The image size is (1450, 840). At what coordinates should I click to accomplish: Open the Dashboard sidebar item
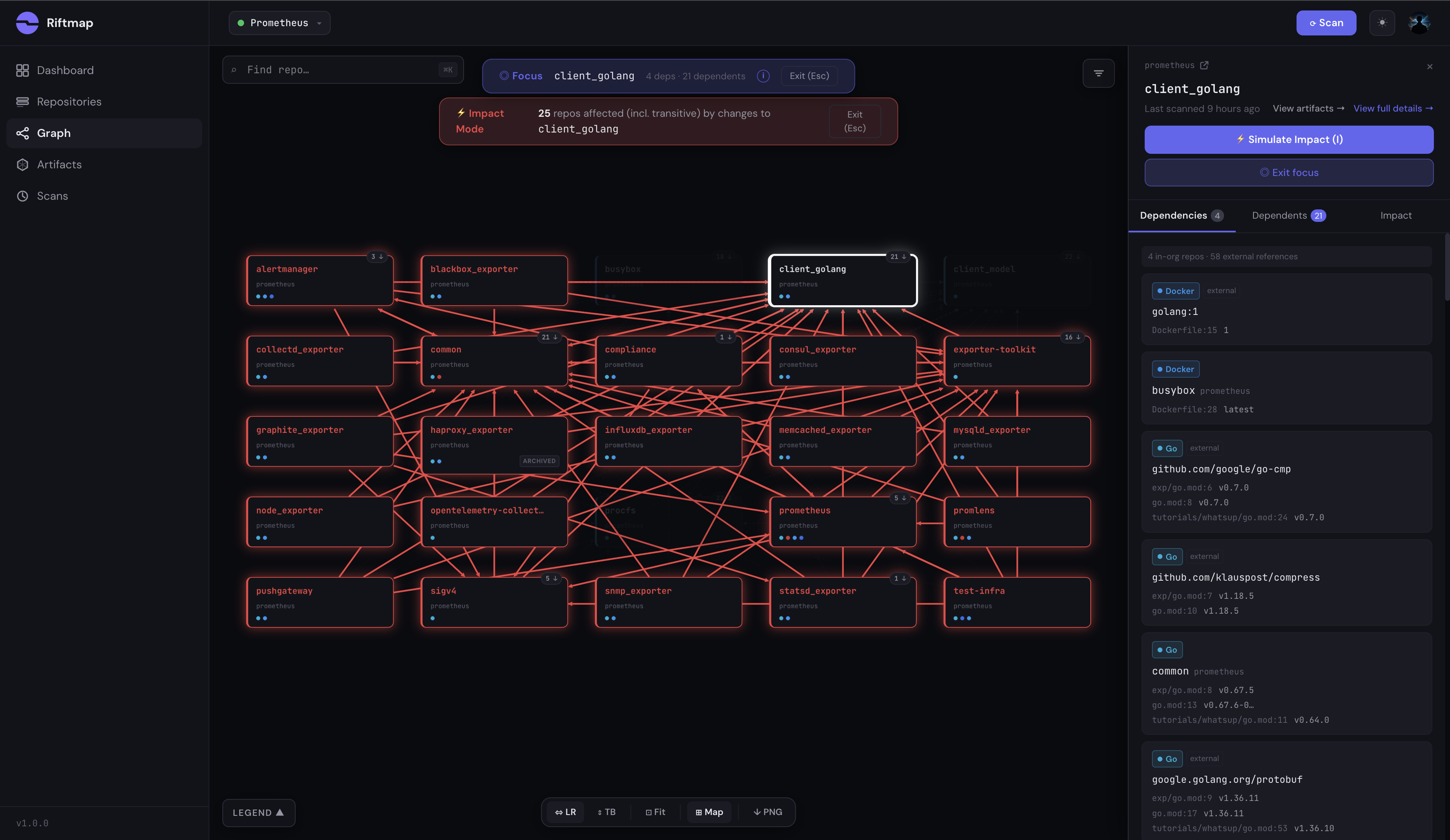coord(104,70)
